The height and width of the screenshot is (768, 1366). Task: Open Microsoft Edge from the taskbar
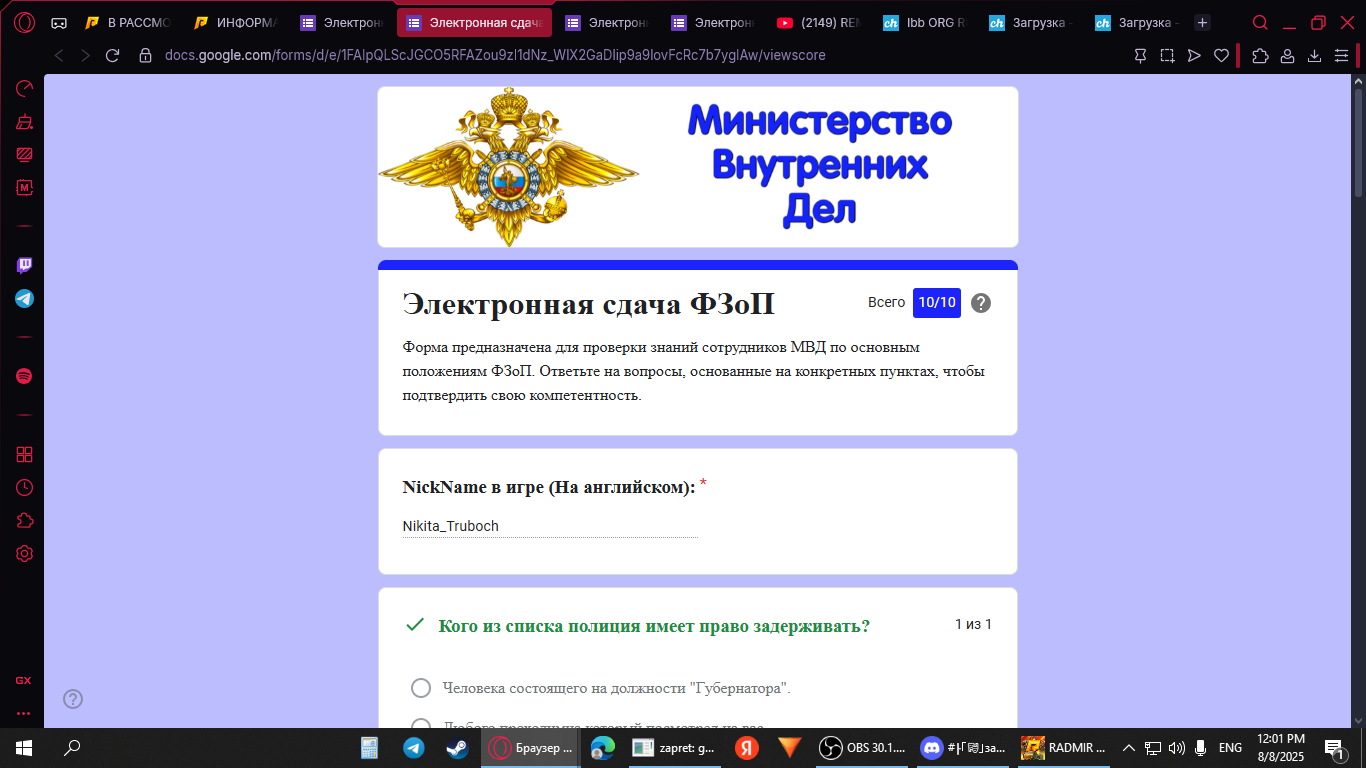(602, 748)
